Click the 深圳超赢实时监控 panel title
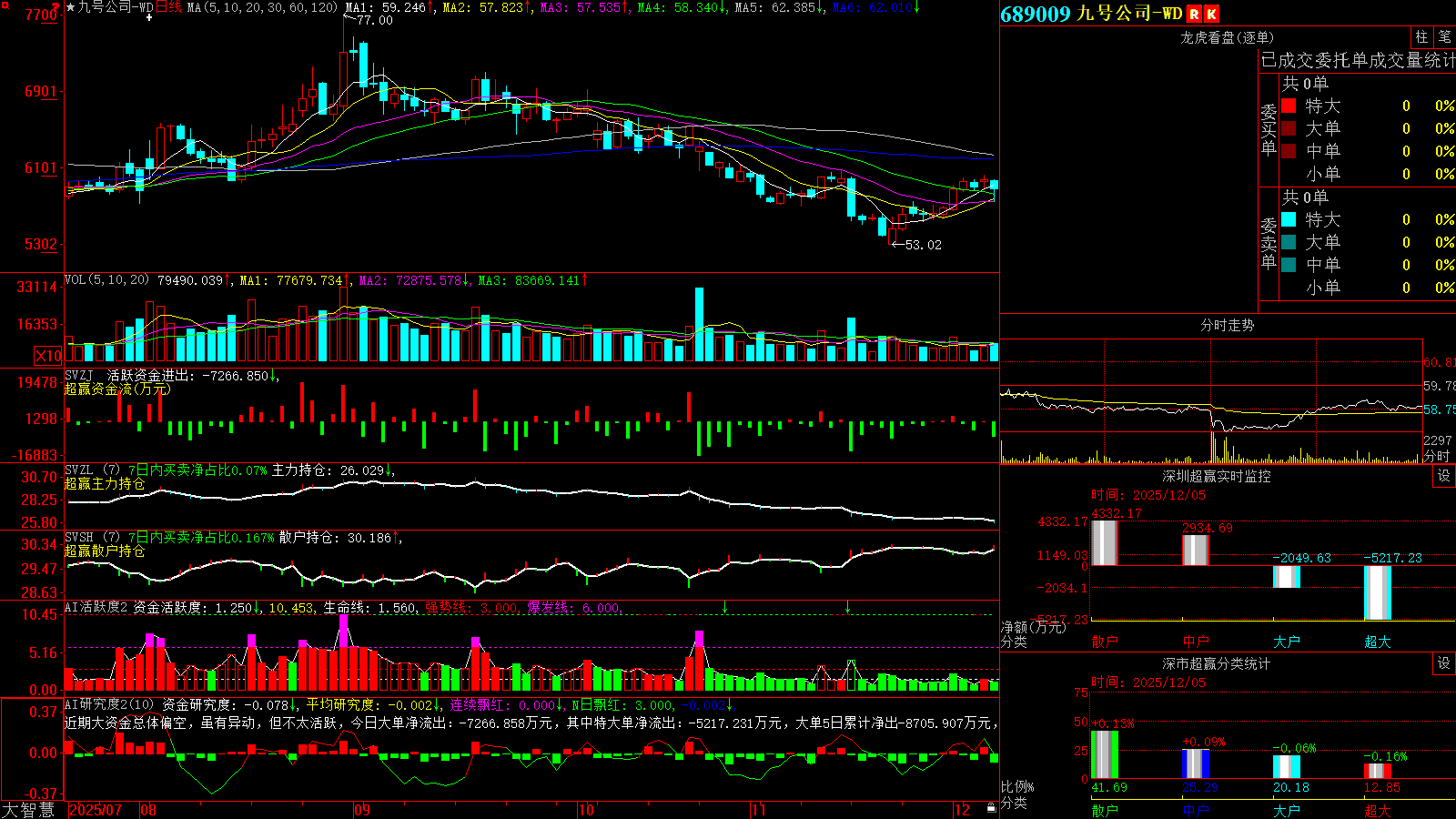The width and height of the screenshot is (1456, 819). click(x=1217, y=476)
